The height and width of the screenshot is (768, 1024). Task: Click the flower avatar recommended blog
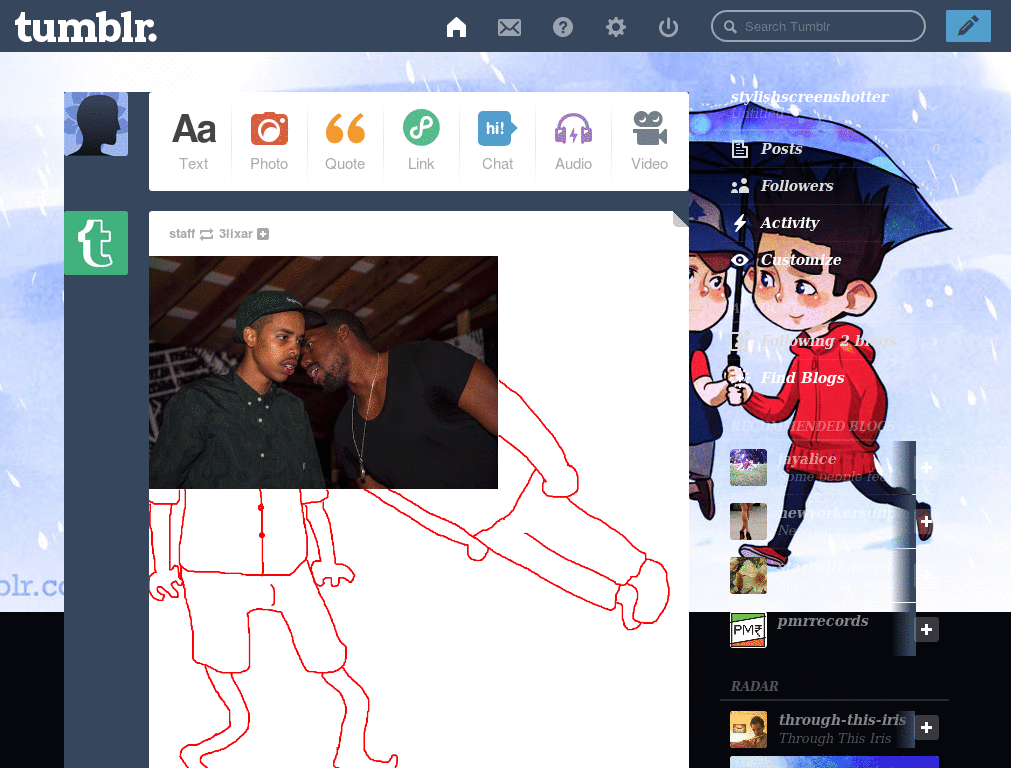click(748, 575)
